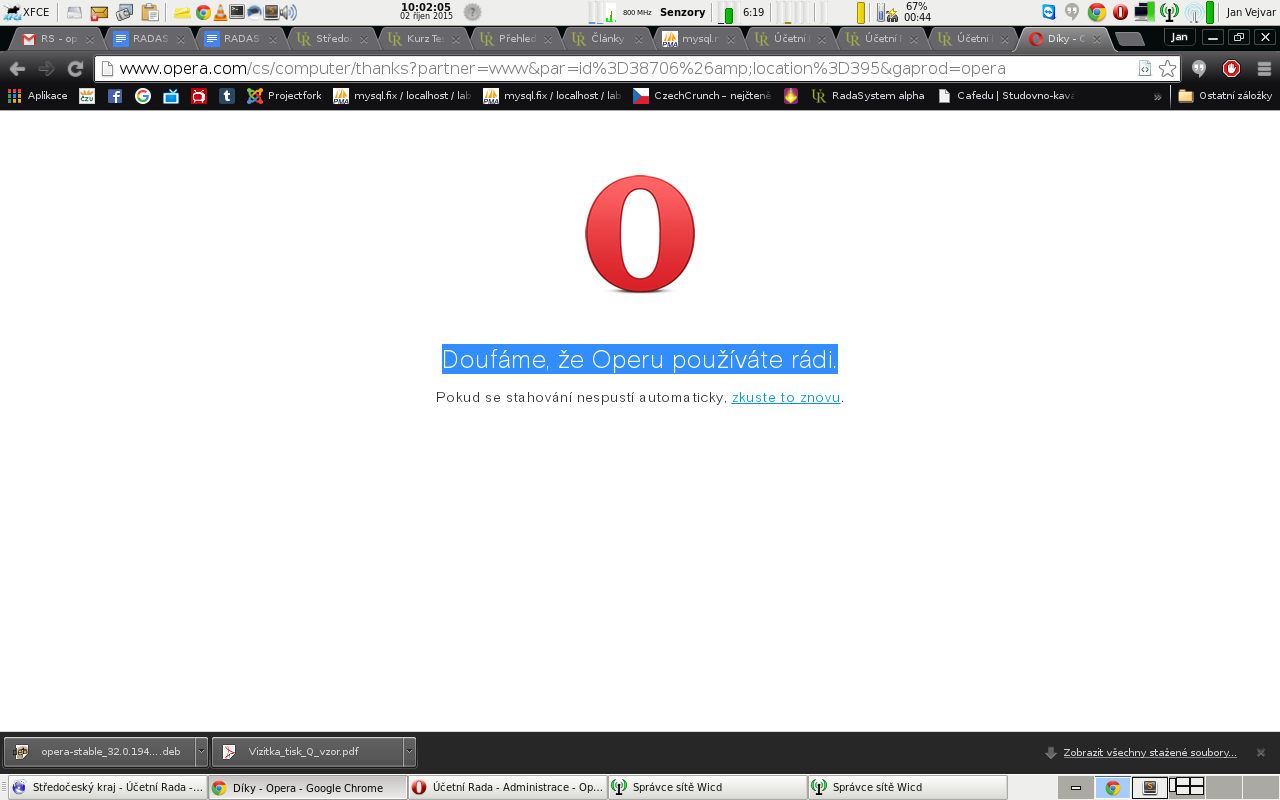The height and width of the screenshot is (800, 1280).
Task: Launch VLC cone icon in top panel
Action: tap(220, 13)
